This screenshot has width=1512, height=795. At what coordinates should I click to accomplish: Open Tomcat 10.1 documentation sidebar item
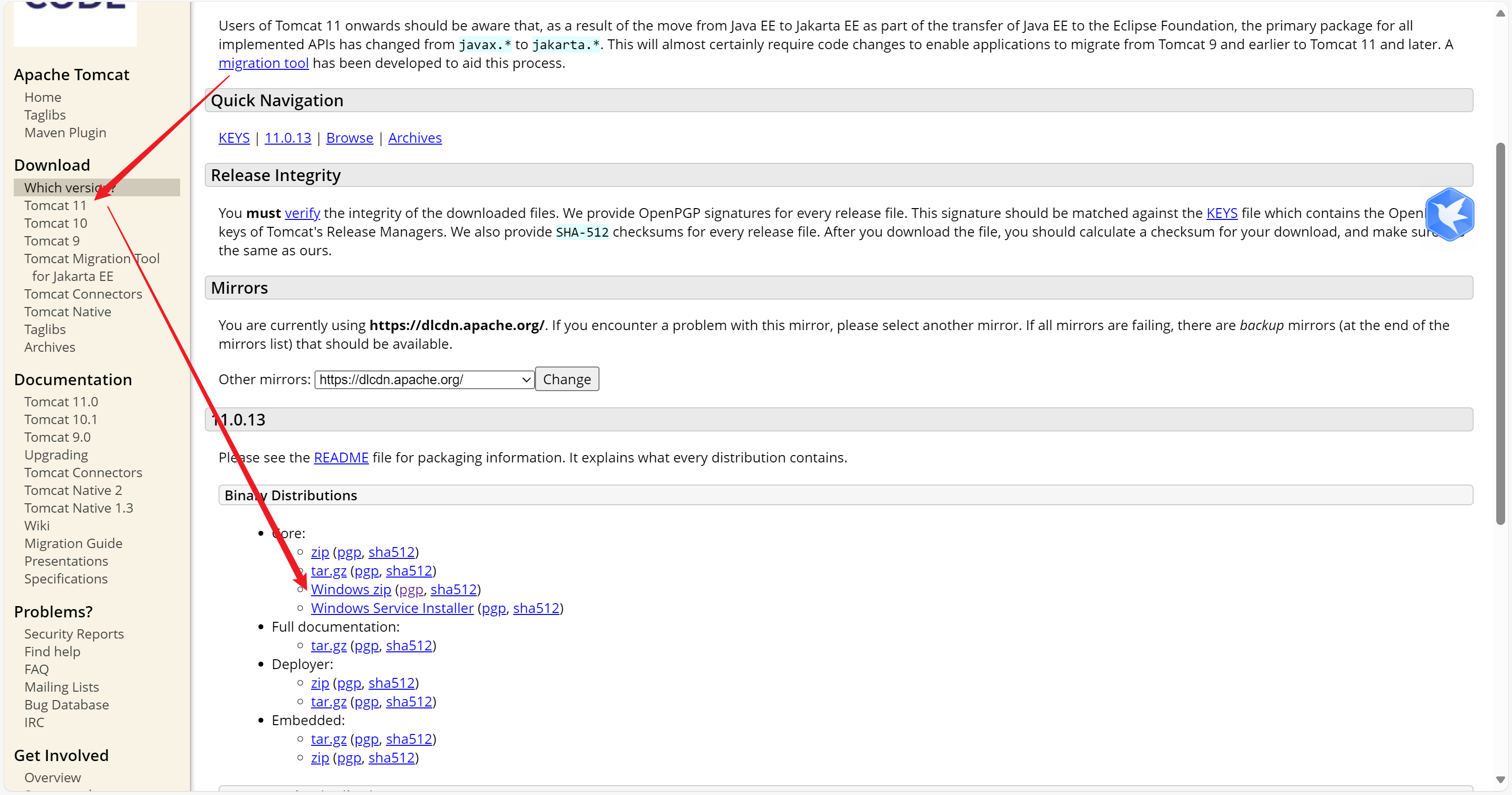coord(61,420)
